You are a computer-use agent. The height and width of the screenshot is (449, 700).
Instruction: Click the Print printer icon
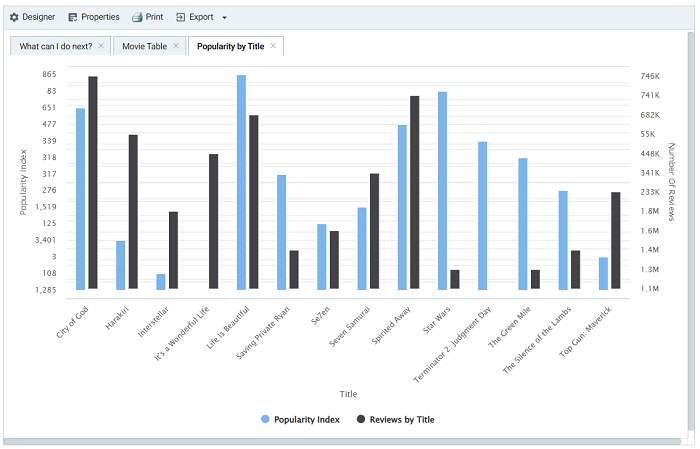pos(137,17)
